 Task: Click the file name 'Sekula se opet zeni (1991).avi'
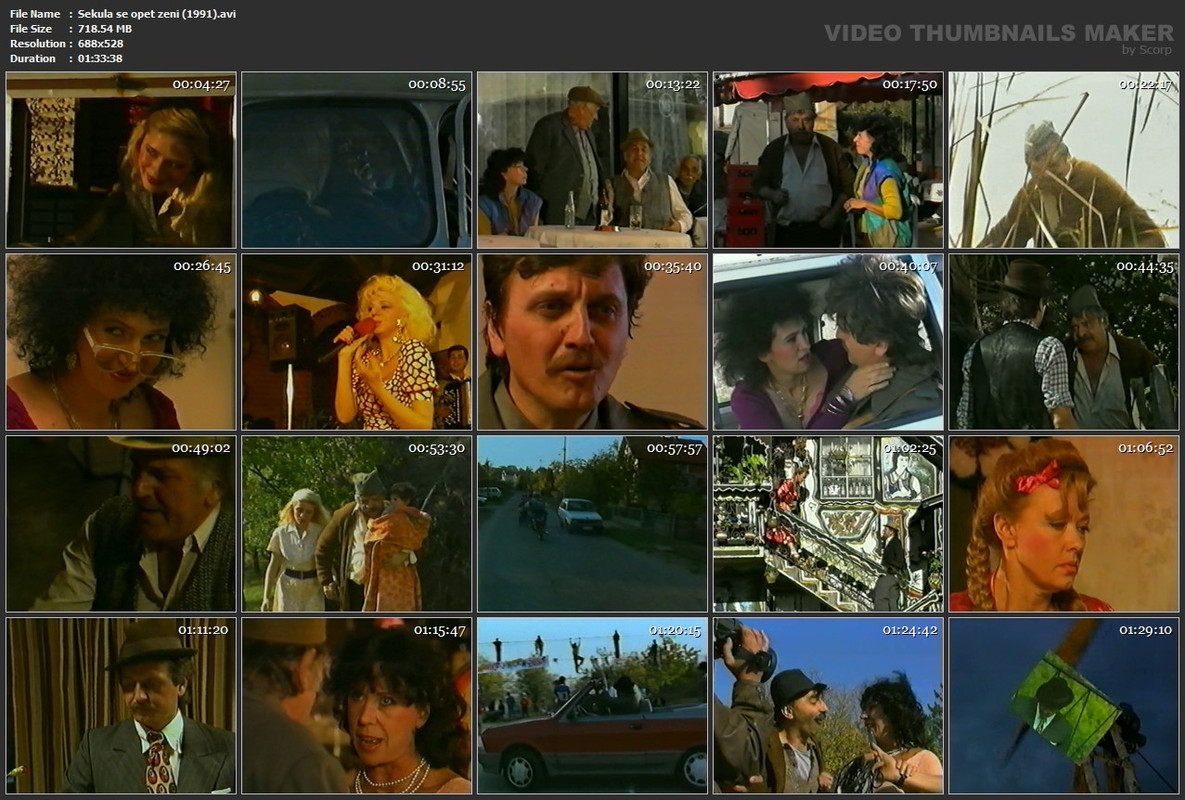[x=156, y=14]
